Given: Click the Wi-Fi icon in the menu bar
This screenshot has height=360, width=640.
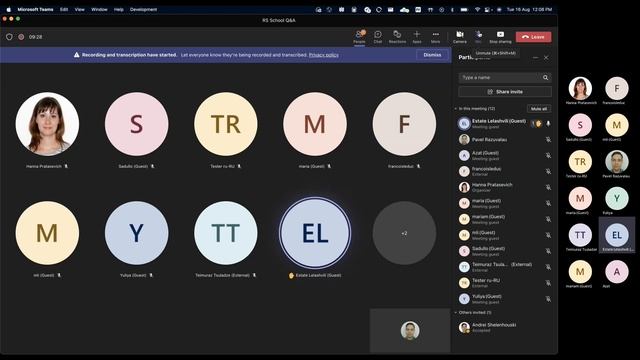Looking at the screenshot, I should pyautogui.click(x=477, y=9).
